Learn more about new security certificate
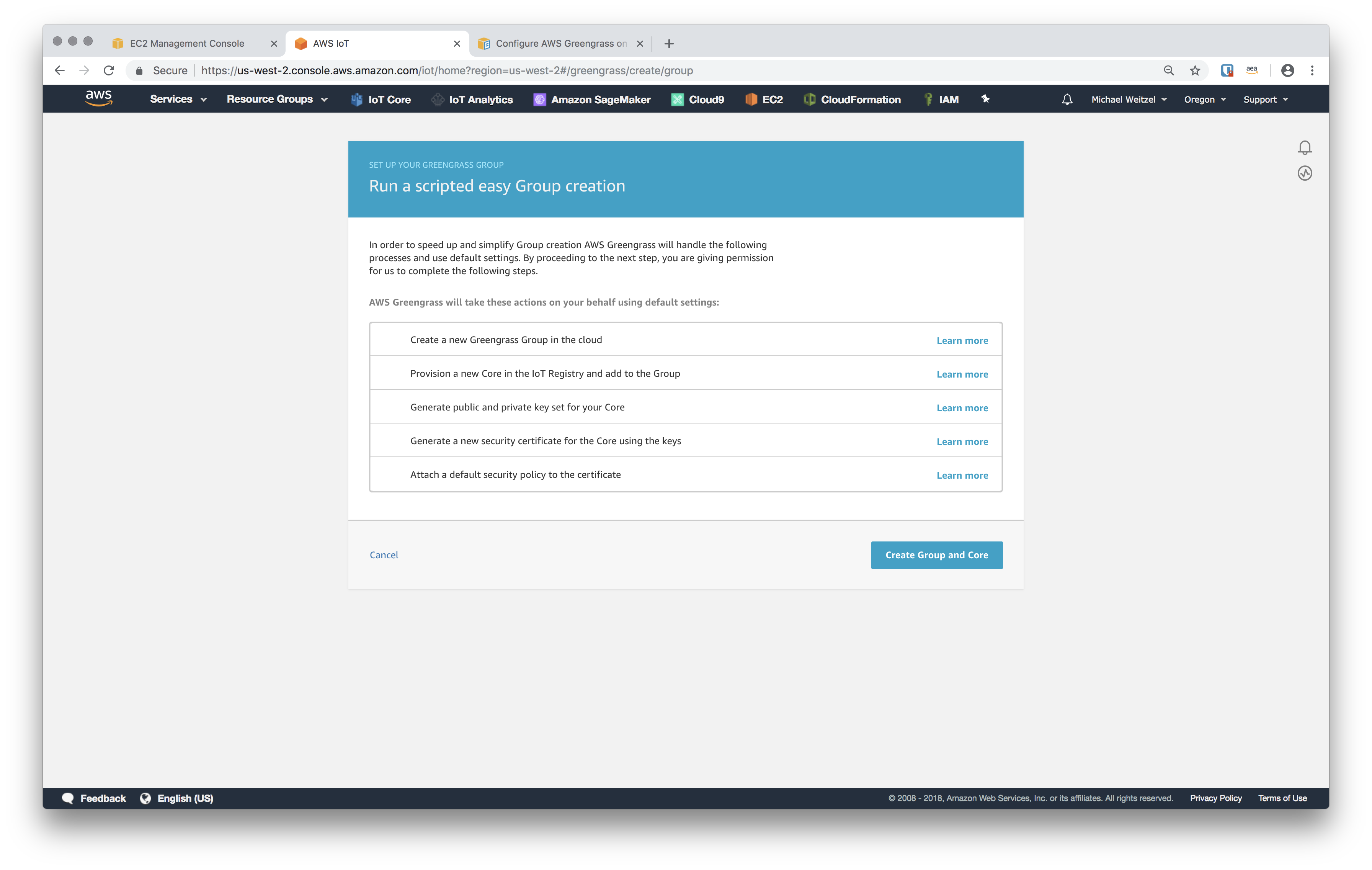 pos(962,441)
